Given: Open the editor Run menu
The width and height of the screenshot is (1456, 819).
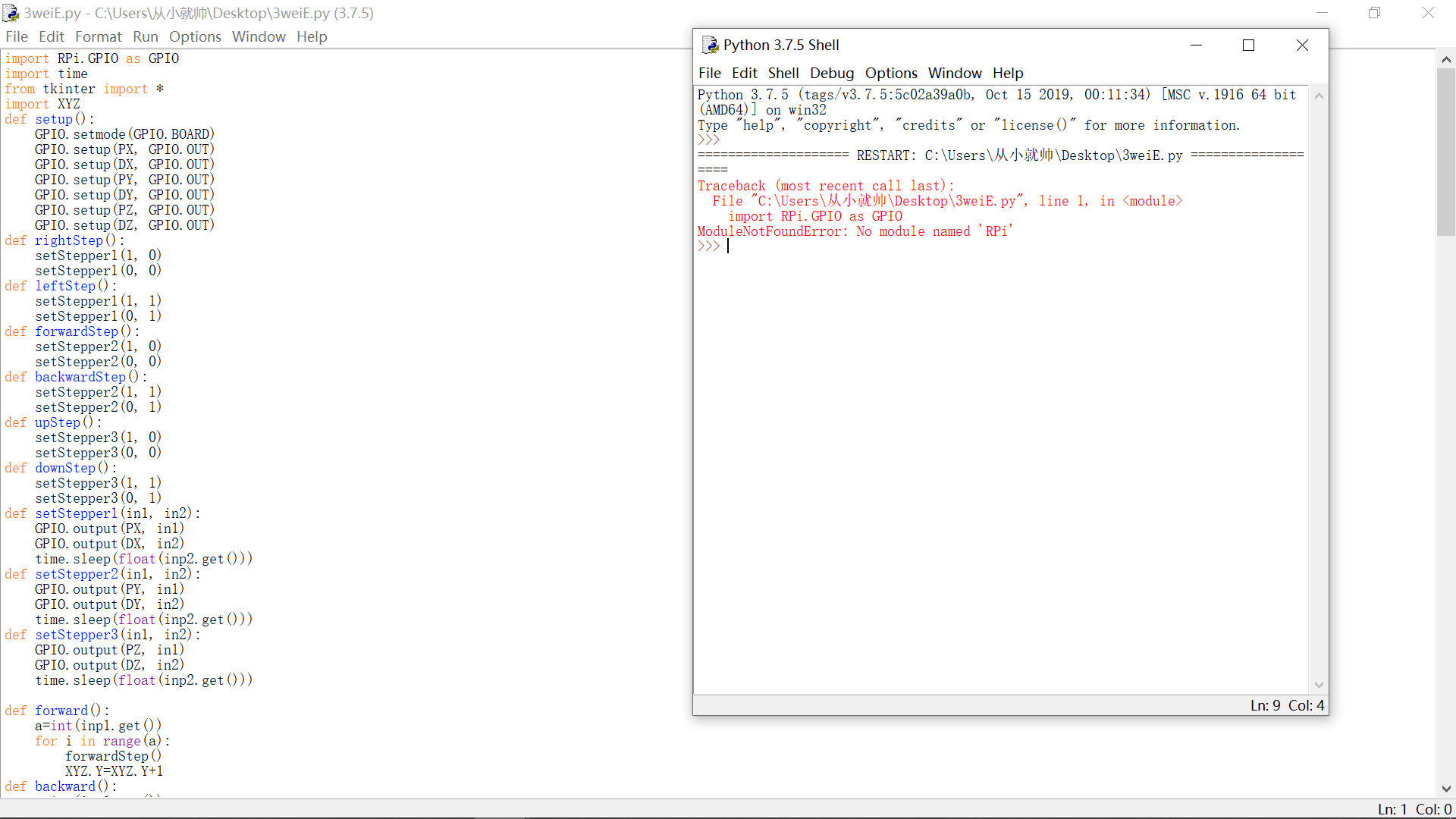Looking at the screenshot, I should (145, 36).
